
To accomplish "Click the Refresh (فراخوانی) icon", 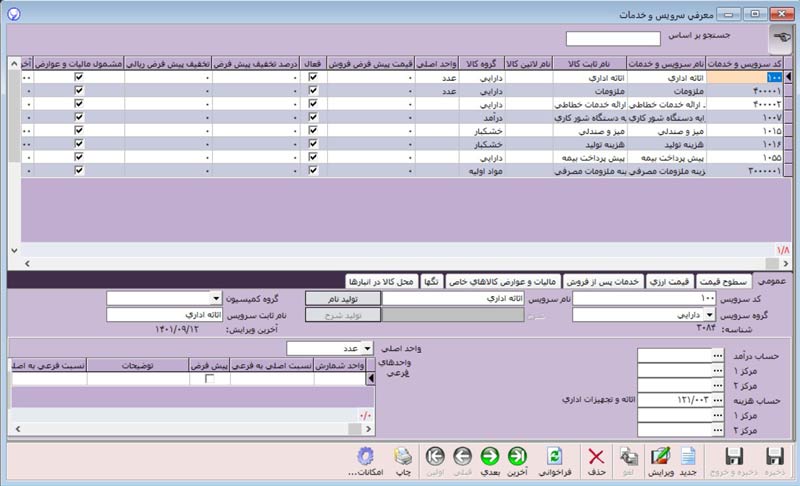I will coord(553,456).
